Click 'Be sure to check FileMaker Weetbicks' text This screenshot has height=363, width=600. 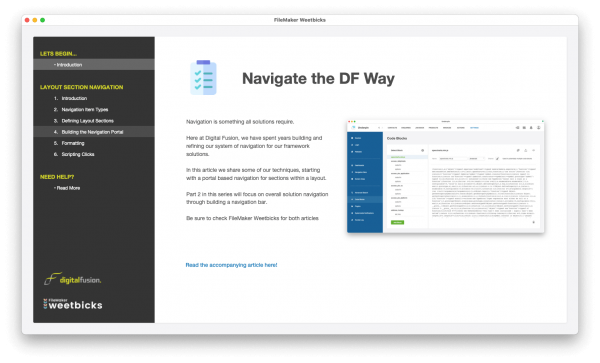click(x=252, y=218)
